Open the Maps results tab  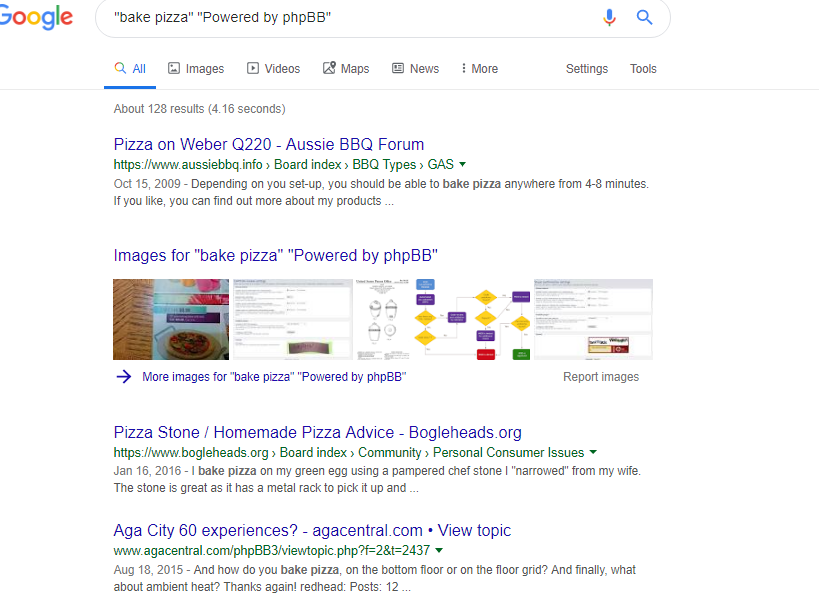pos(346,68)
